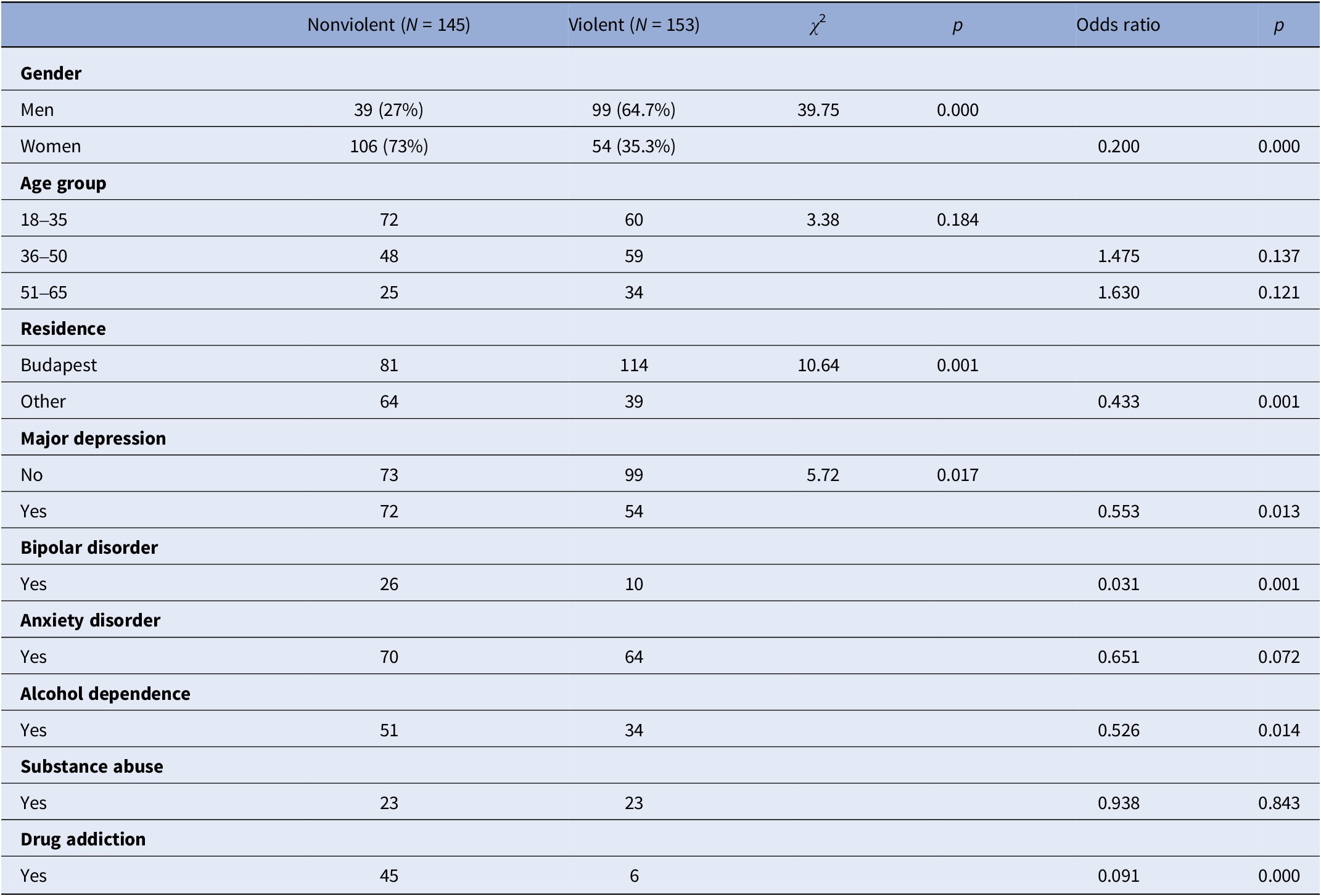The height and width of the screenshot is (896, 1321).
Task: Click the Alcohol dependence section heading
Action: 105,694
